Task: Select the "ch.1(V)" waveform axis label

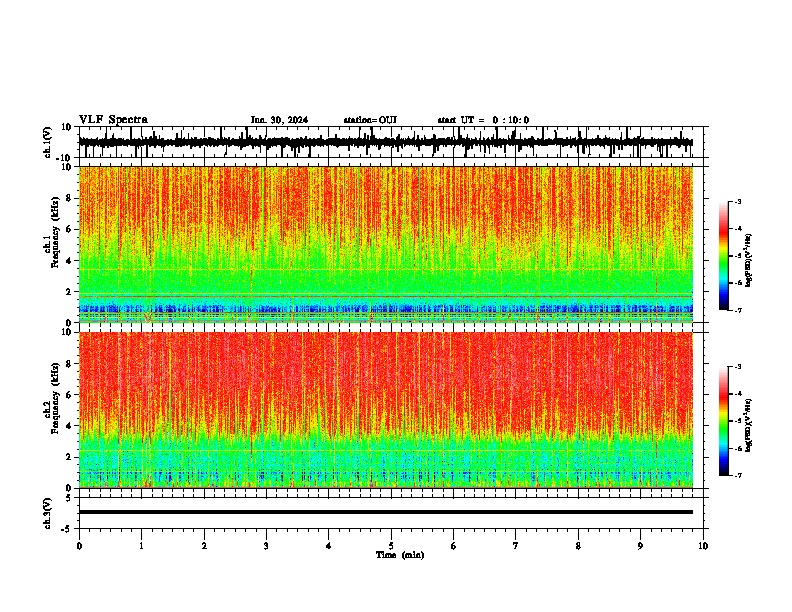Action: coord(48,142)
